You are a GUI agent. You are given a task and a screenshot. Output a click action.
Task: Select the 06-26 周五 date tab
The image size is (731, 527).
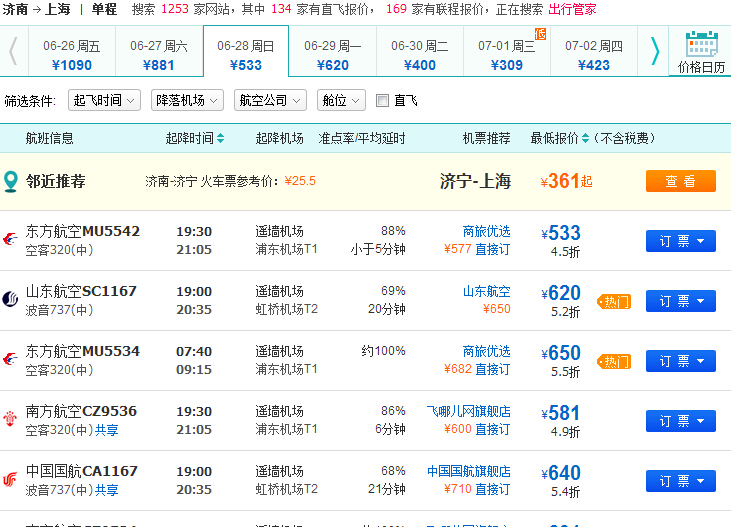pyautogui.click(x=72, y=51)
